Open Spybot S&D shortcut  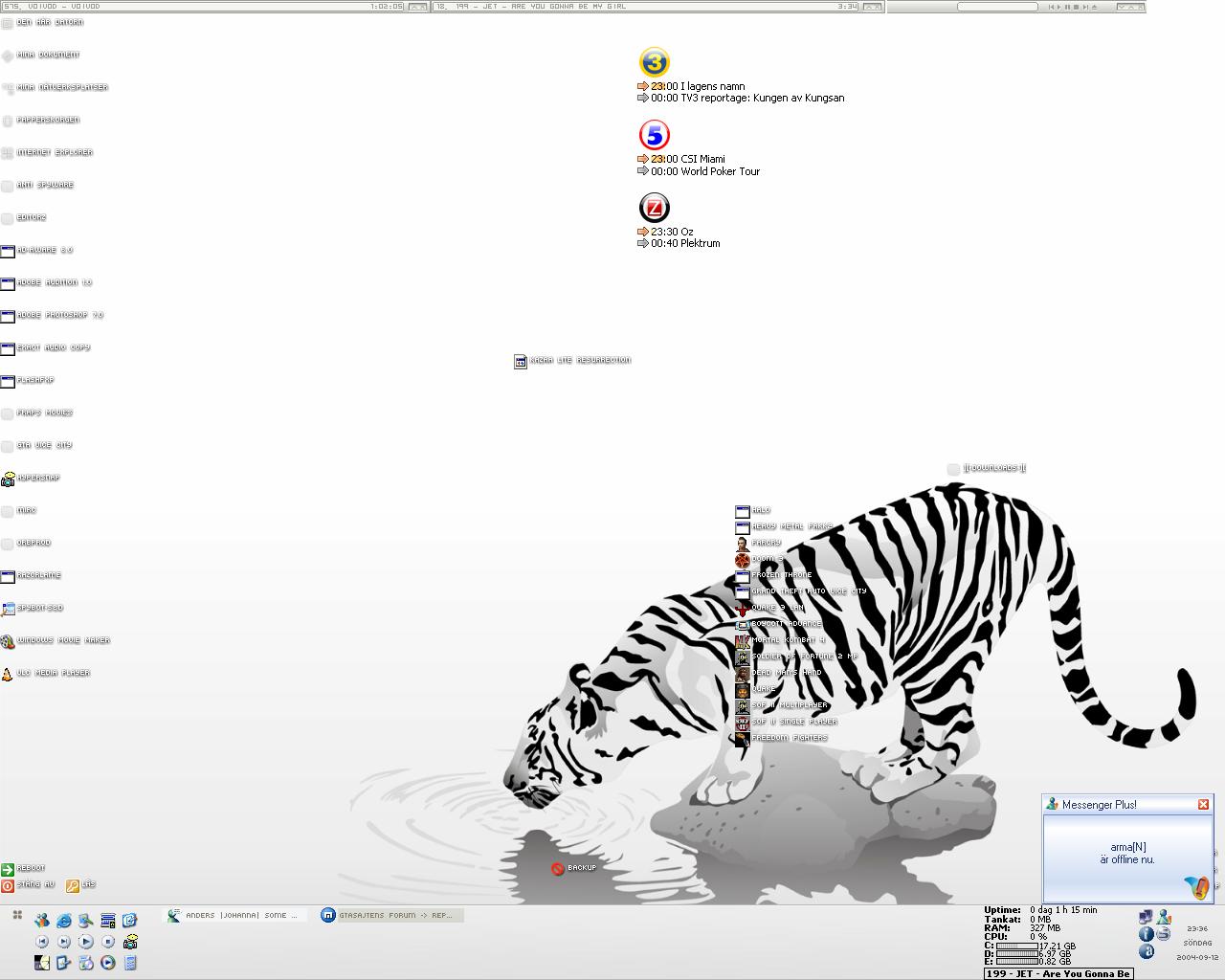pyautogui.click(x=33, y=608)
